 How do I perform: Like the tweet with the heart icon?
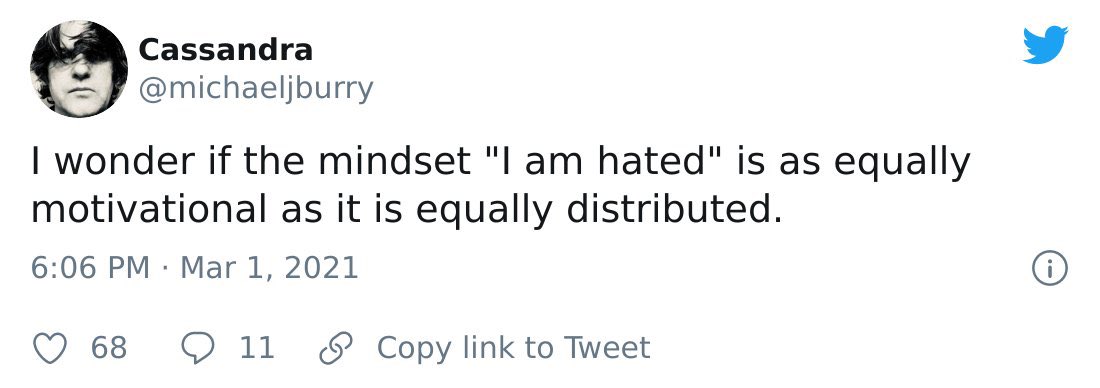(50, 348)
